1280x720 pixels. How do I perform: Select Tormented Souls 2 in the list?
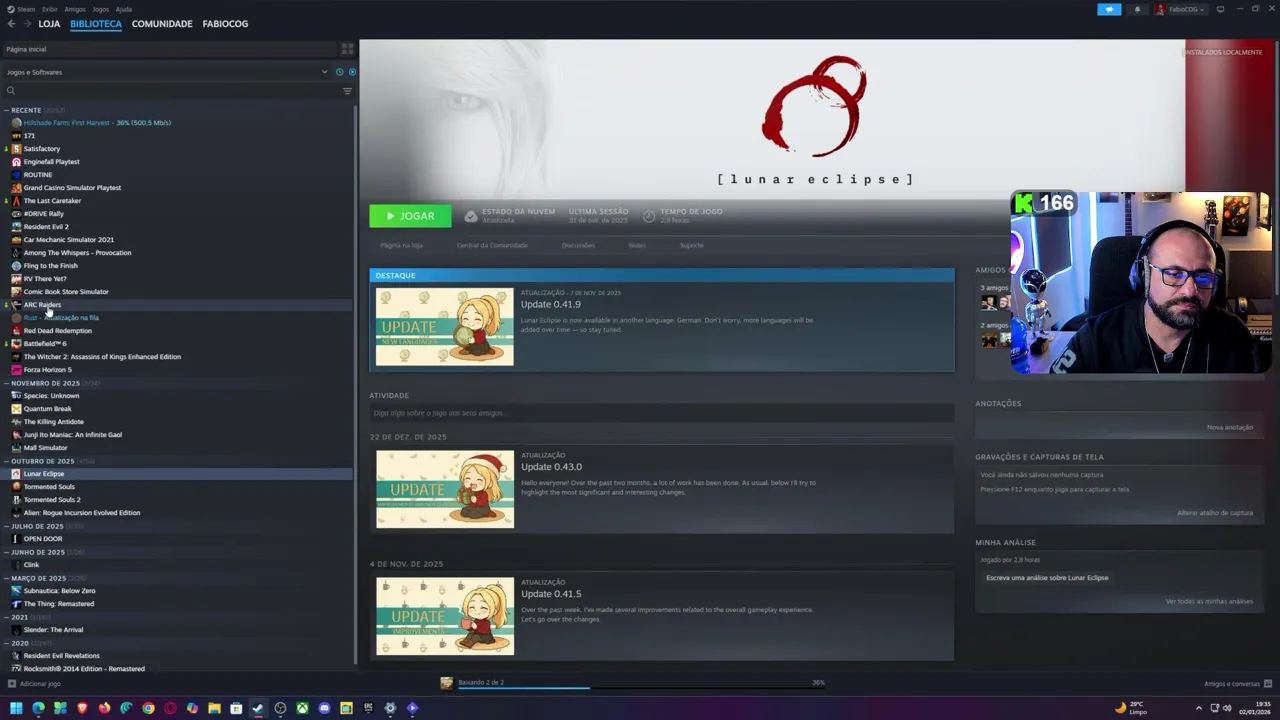click(52, 500)
